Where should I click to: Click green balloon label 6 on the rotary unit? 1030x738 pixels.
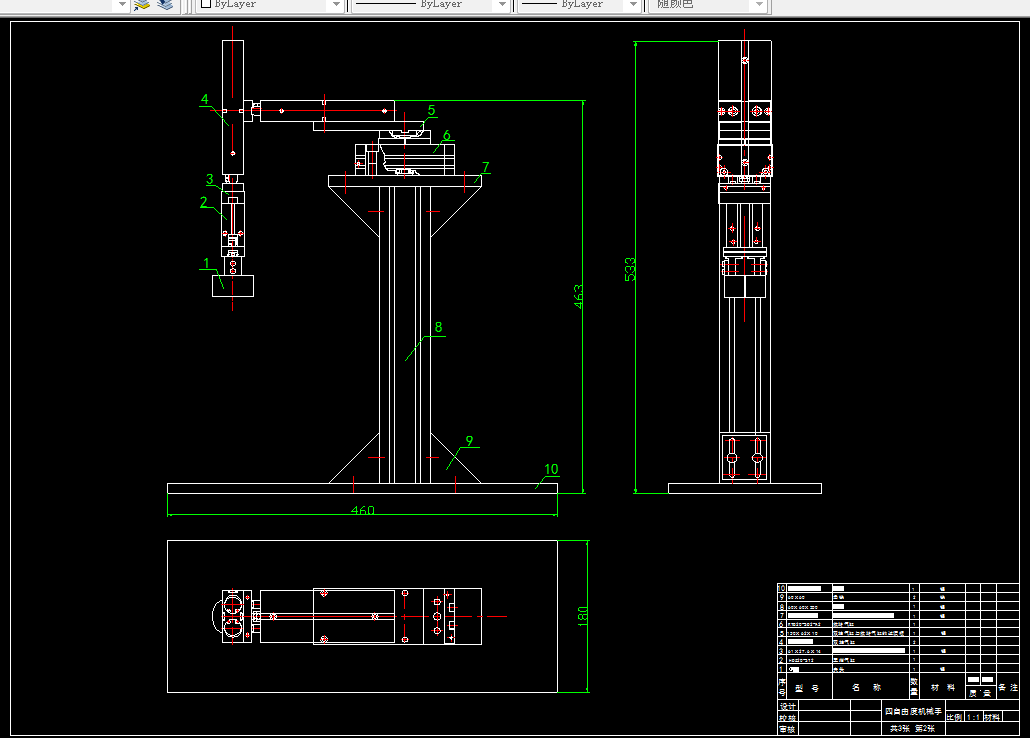447,135
